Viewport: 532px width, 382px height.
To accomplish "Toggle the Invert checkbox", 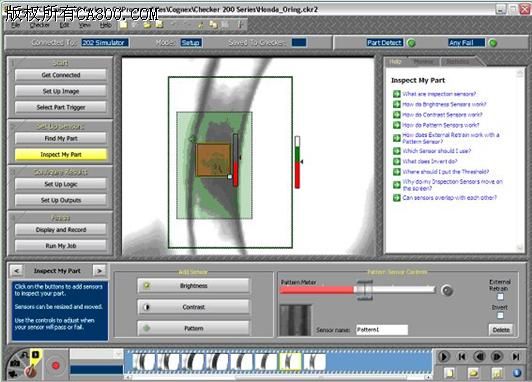I will pos(500,316).
